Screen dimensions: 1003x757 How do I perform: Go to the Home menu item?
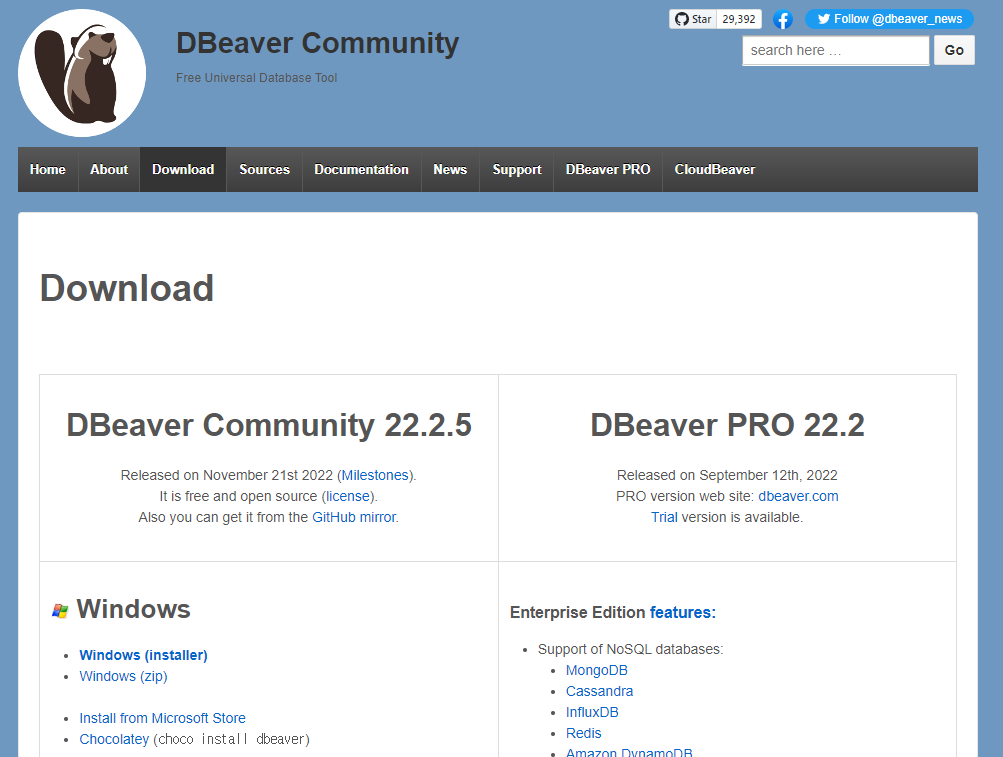click(48, 170)
